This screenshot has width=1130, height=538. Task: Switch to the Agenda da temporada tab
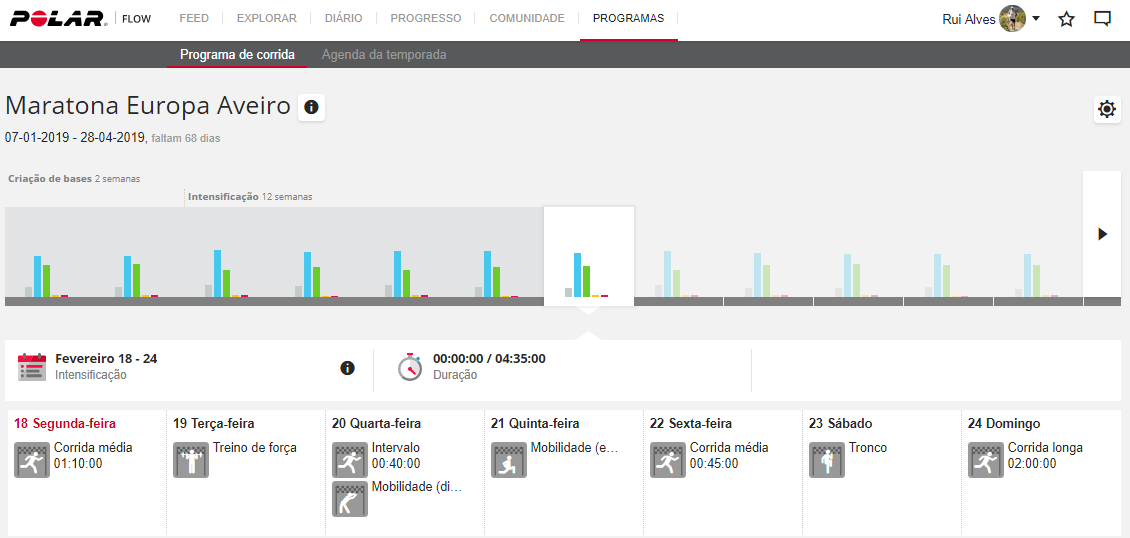pos(384,55)
